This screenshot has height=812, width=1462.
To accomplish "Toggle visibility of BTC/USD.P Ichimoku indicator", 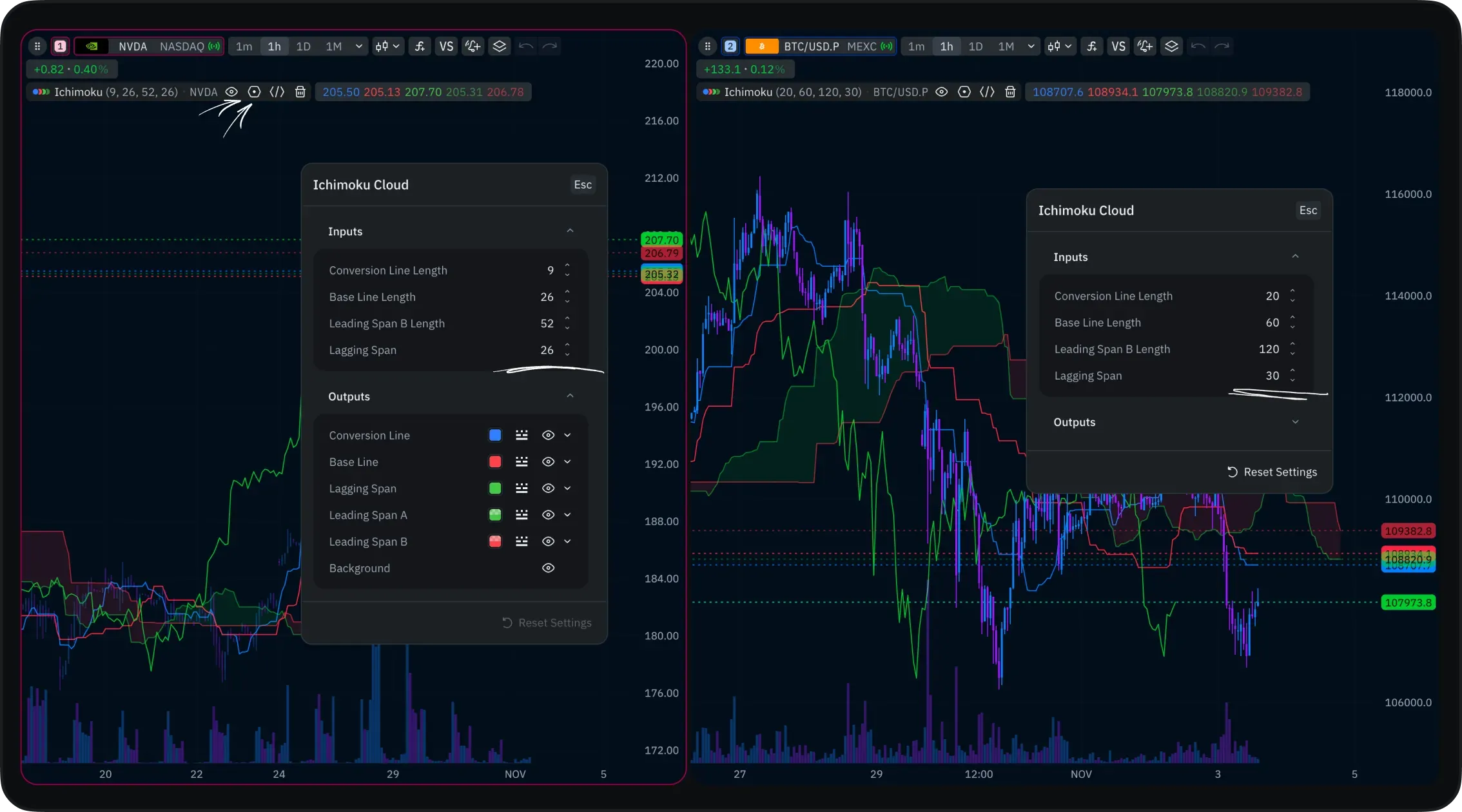I will (x=941, y=92).
